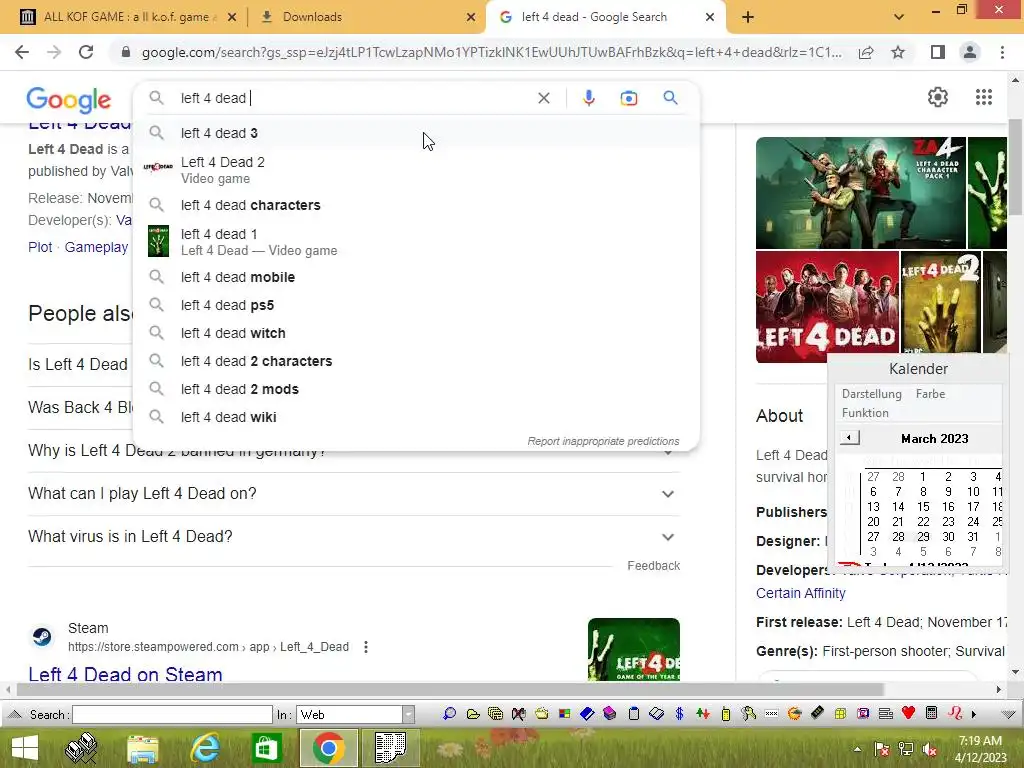Viewport: 1024px width, 768px height.
Task: Click the Leo zodiac icon in desk toolbar
Action: tap(955, 713)
